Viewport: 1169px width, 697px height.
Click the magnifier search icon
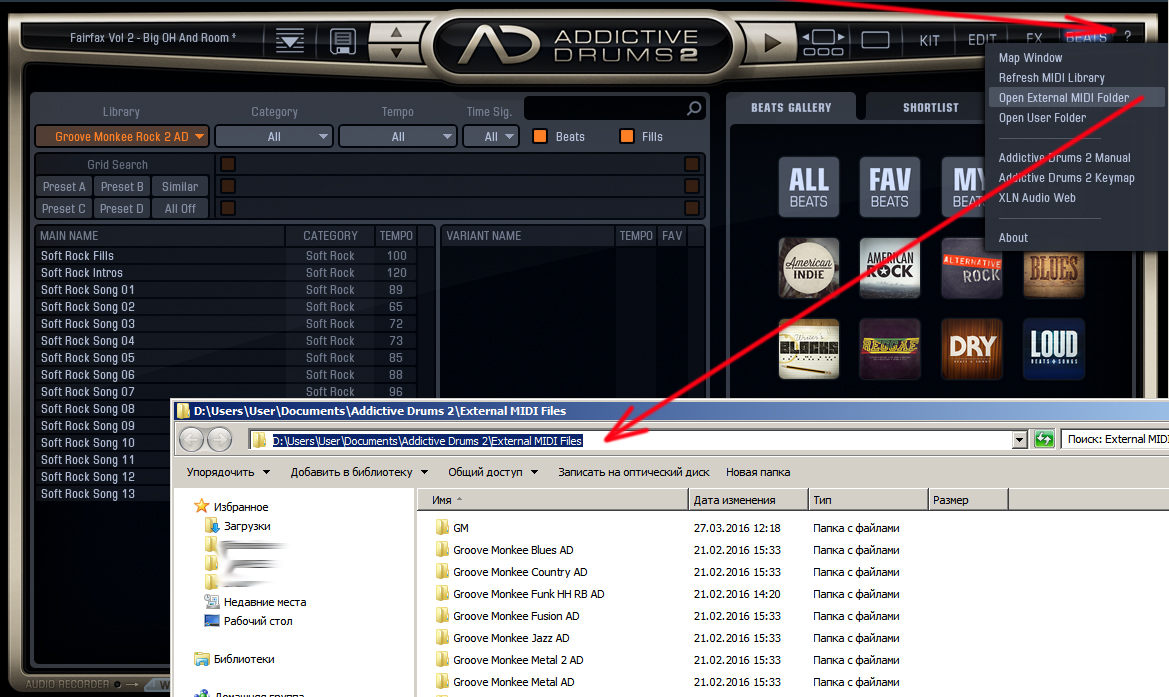click(x=694, y=109)
